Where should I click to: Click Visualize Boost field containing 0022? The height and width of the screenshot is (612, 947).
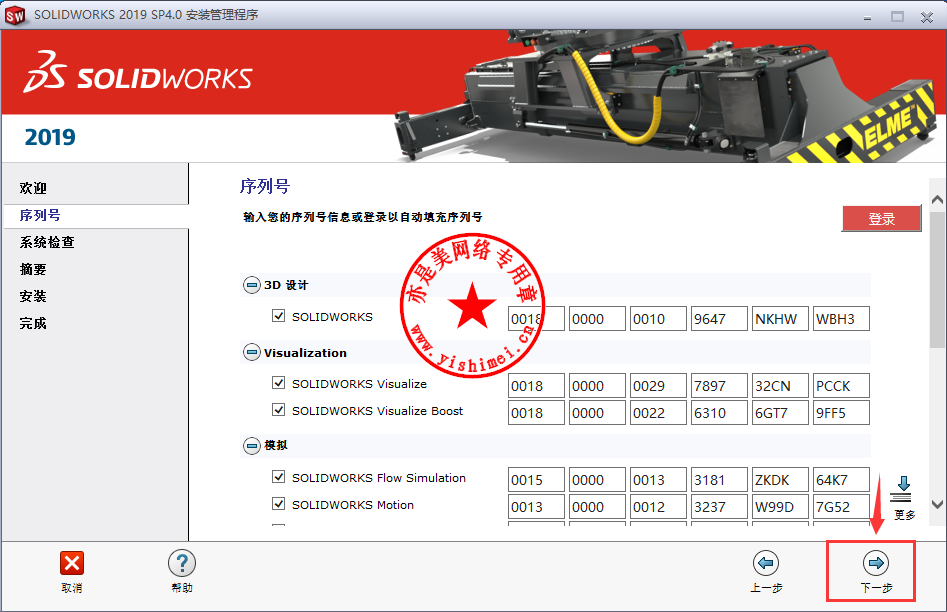[658, 413]
